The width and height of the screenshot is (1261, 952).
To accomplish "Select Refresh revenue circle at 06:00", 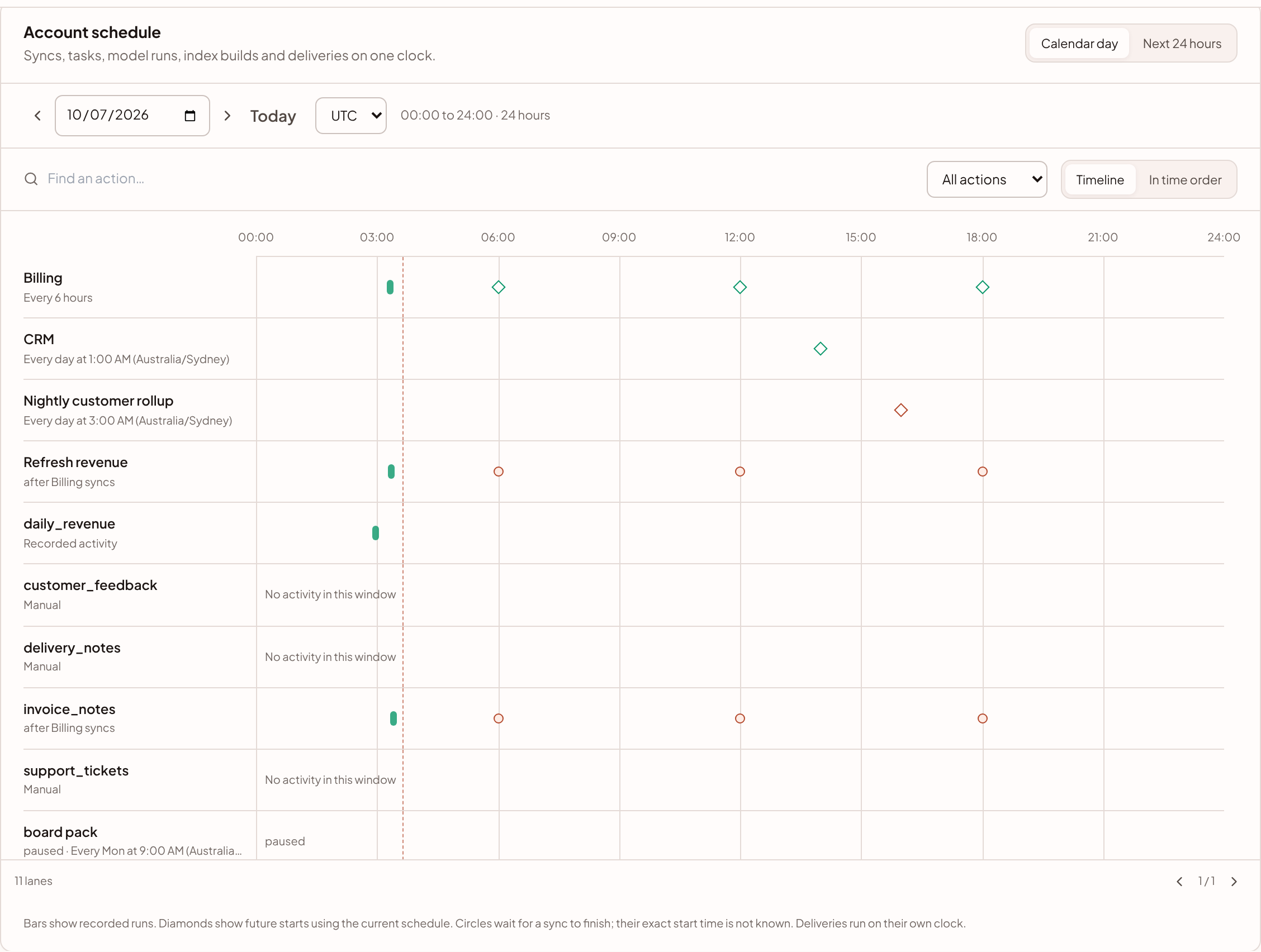I will tap(498, 472).
